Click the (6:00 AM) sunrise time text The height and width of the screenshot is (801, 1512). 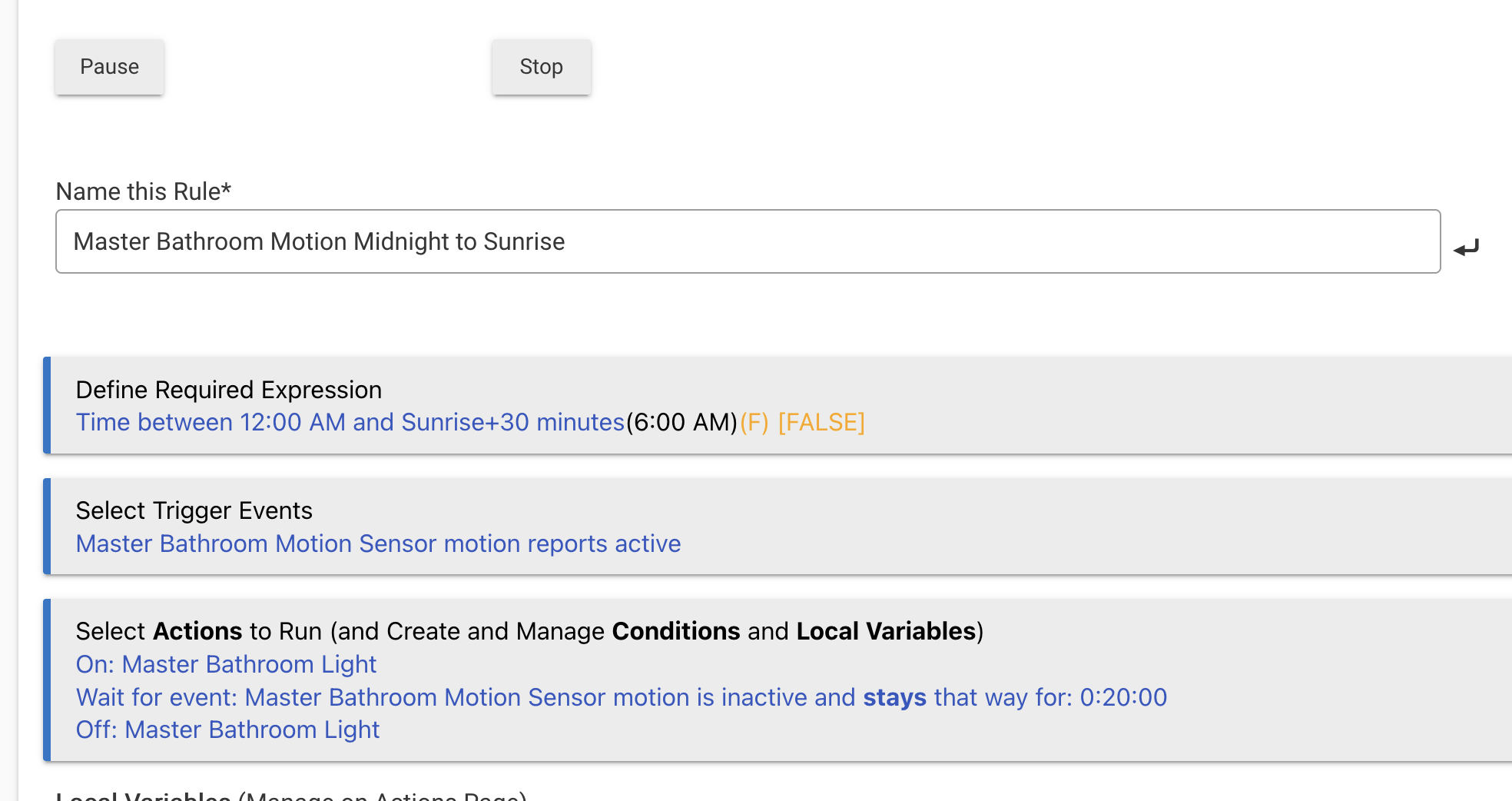point(681,422)
